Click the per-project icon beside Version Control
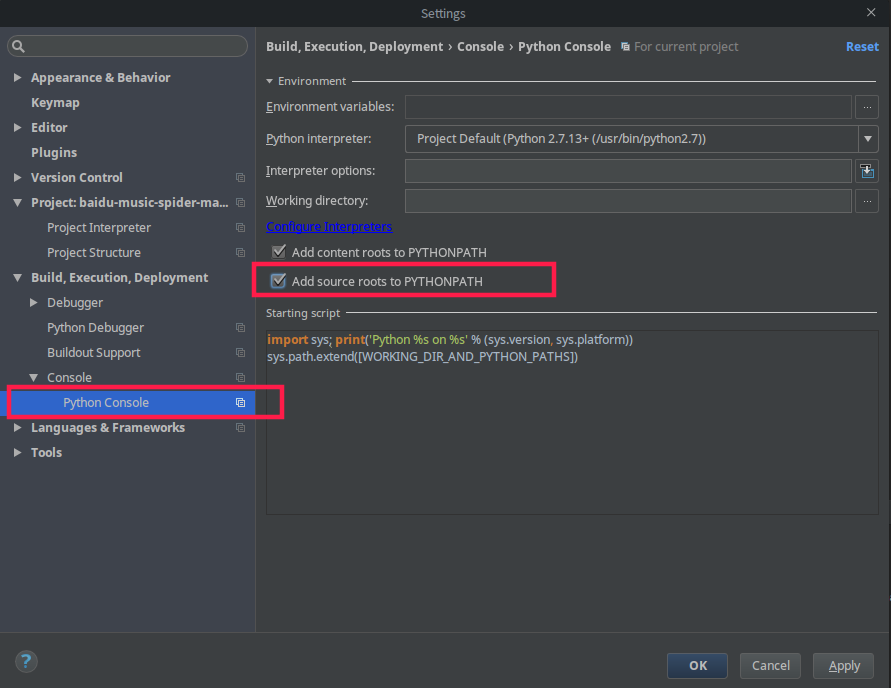The width and height of the screenshot is (891, 688). tap(240, 178)
